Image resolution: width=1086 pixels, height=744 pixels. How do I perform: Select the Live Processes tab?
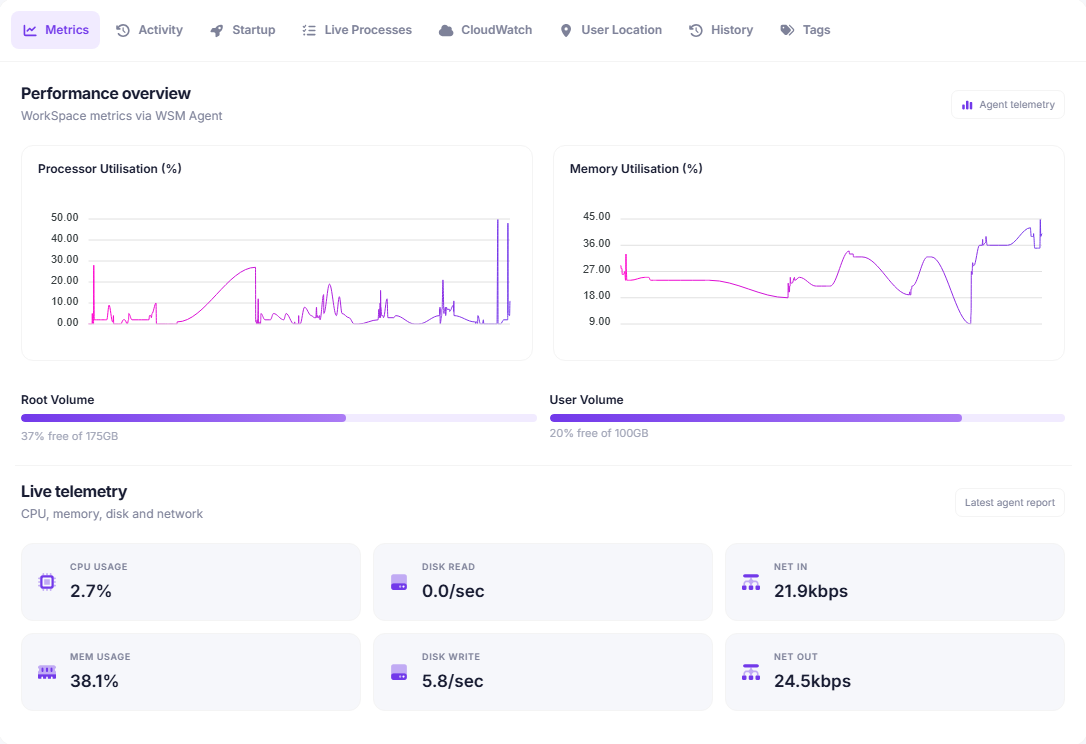[357, 30]
